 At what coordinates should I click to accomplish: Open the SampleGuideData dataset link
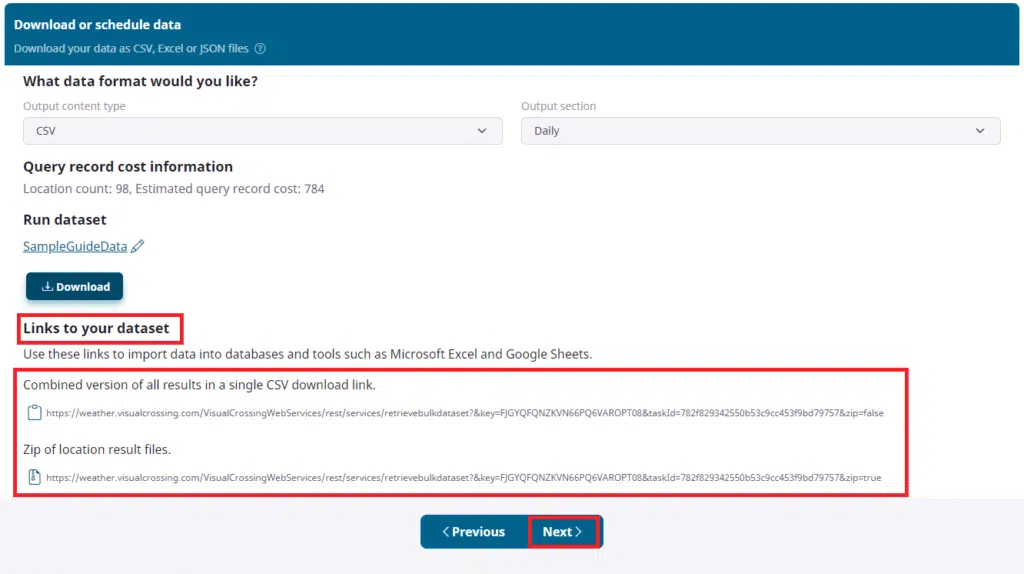point(75,246)
